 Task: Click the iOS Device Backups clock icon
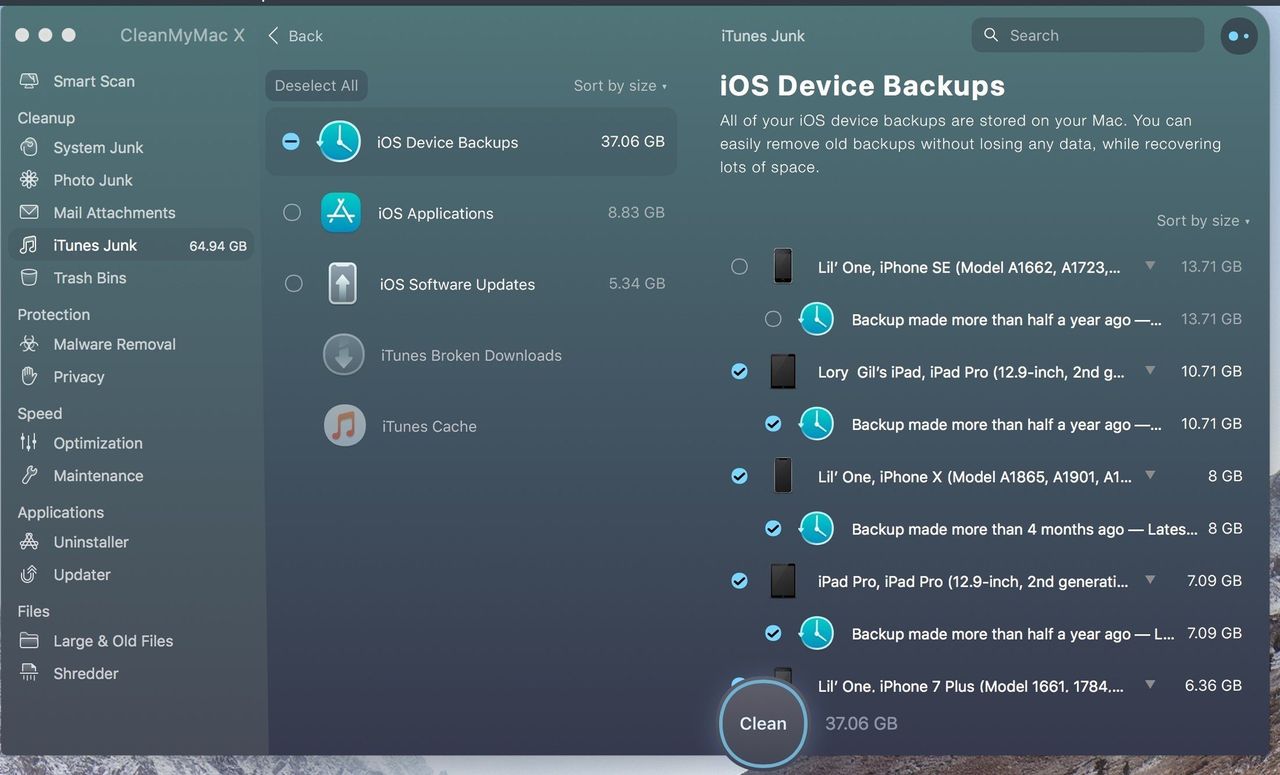[339, 142]
